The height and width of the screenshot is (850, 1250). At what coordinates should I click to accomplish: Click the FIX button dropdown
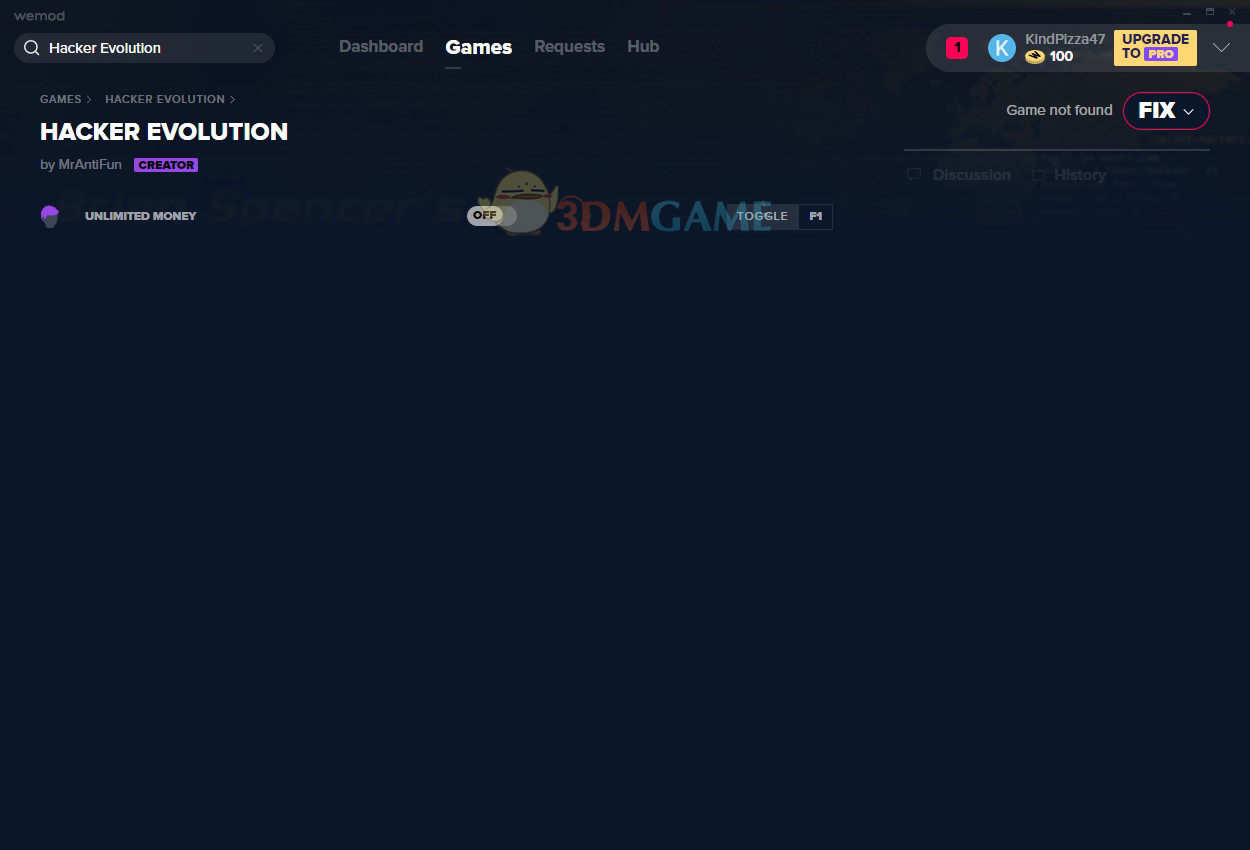coord(1166,111)
